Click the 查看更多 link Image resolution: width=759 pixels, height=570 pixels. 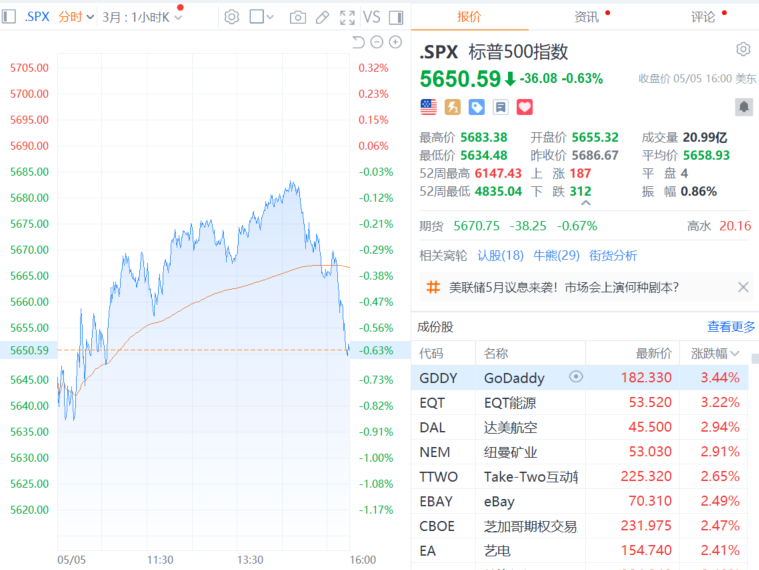(x=731, y=326)
